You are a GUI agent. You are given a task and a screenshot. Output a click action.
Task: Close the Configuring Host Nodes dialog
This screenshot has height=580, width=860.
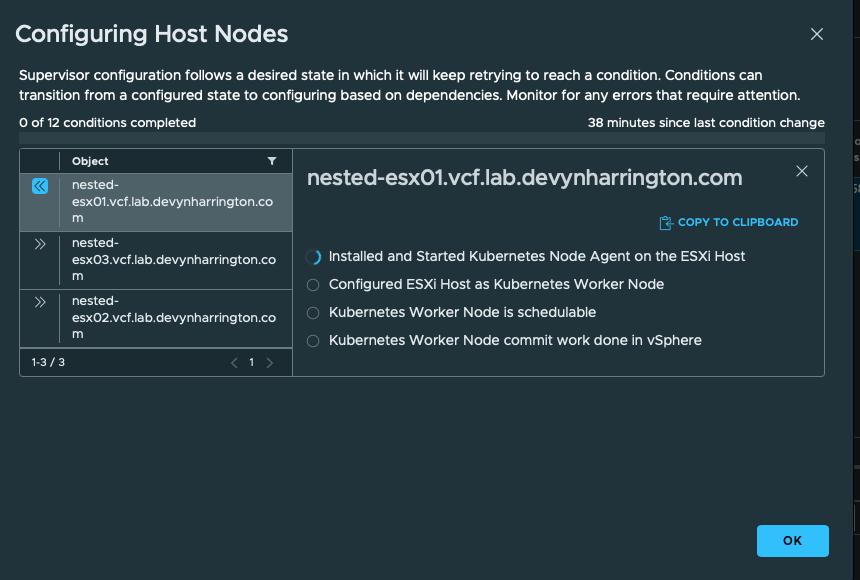point(817,34)
